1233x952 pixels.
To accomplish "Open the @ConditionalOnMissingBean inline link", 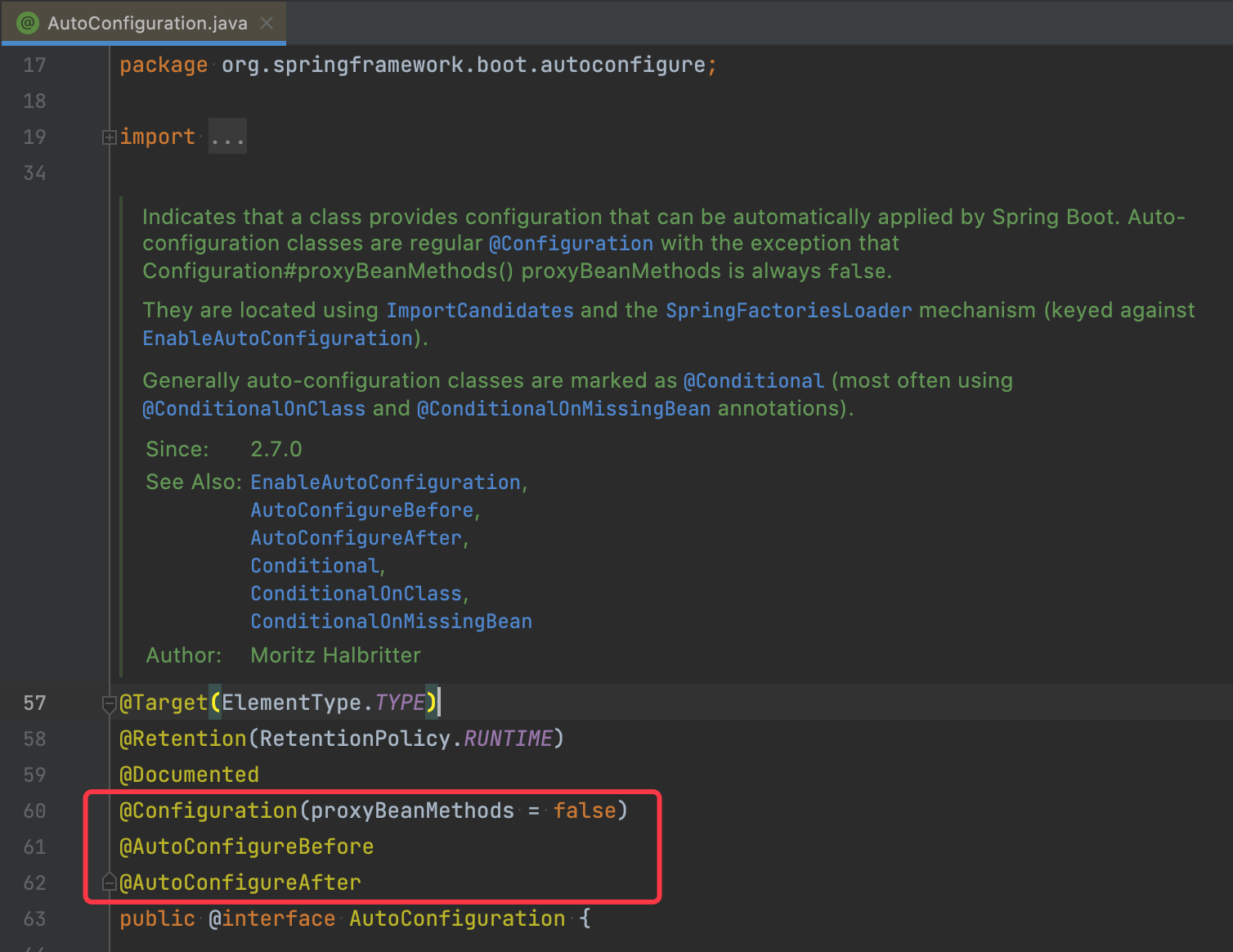I will pyautogui.click(x=563, y=408).
